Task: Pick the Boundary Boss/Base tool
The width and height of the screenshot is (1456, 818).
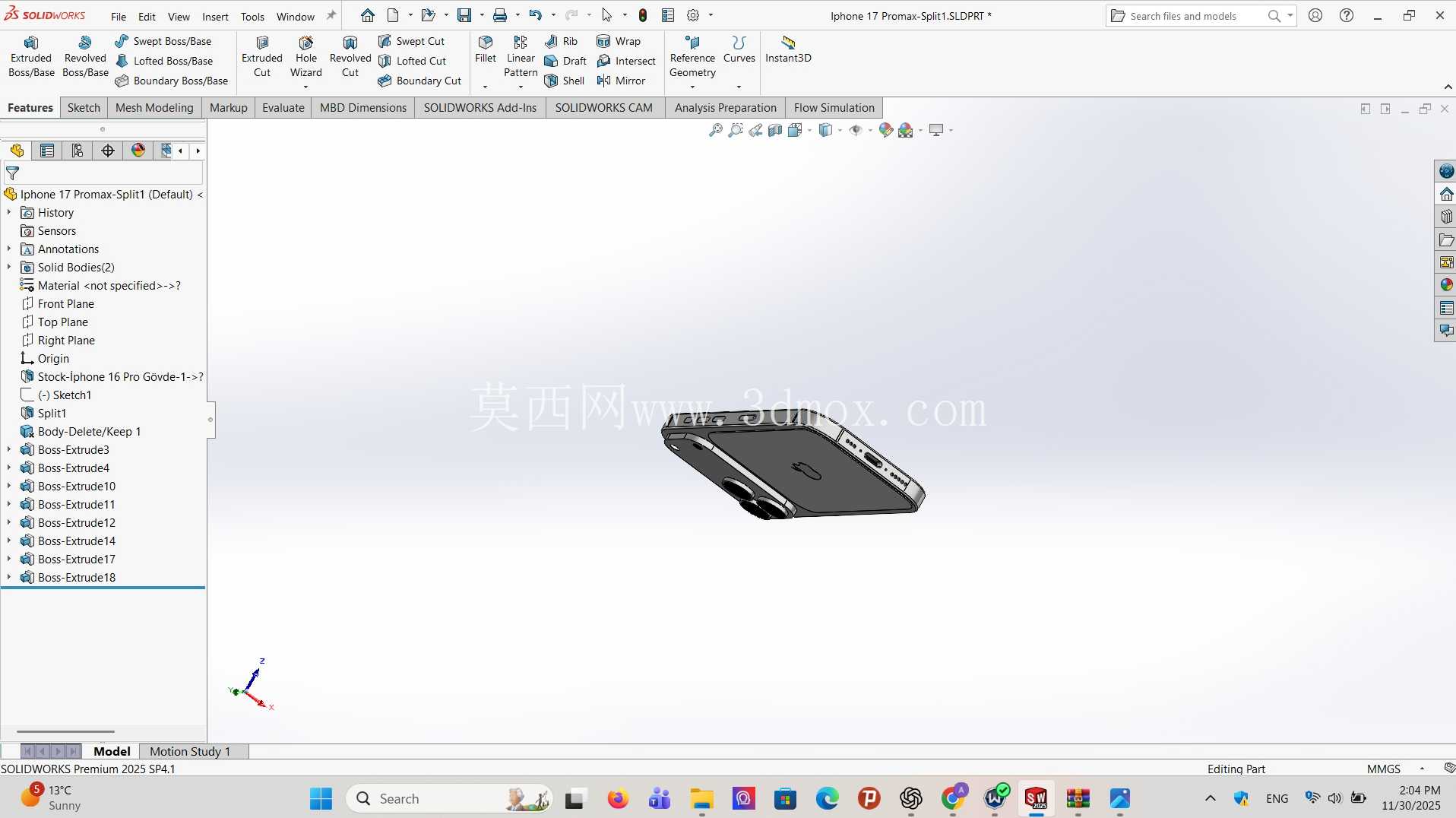Action: (x=172, y=81)
